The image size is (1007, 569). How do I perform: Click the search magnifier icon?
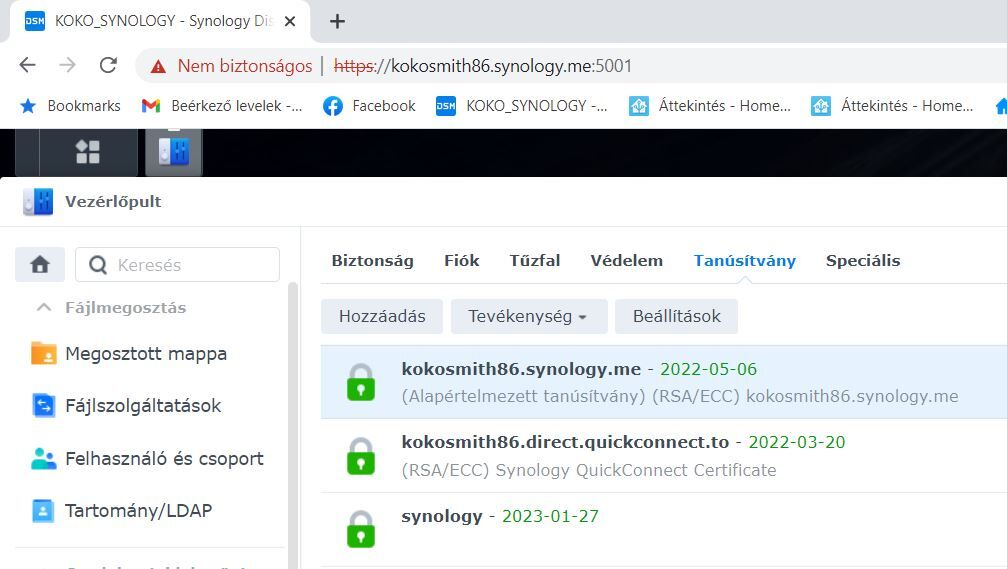click(98, 265)
